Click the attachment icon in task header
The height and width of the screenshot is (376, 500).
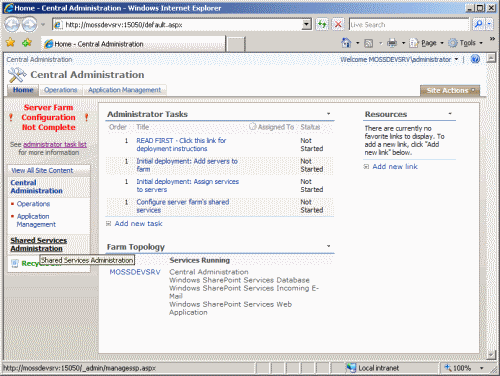pos(252,126)
